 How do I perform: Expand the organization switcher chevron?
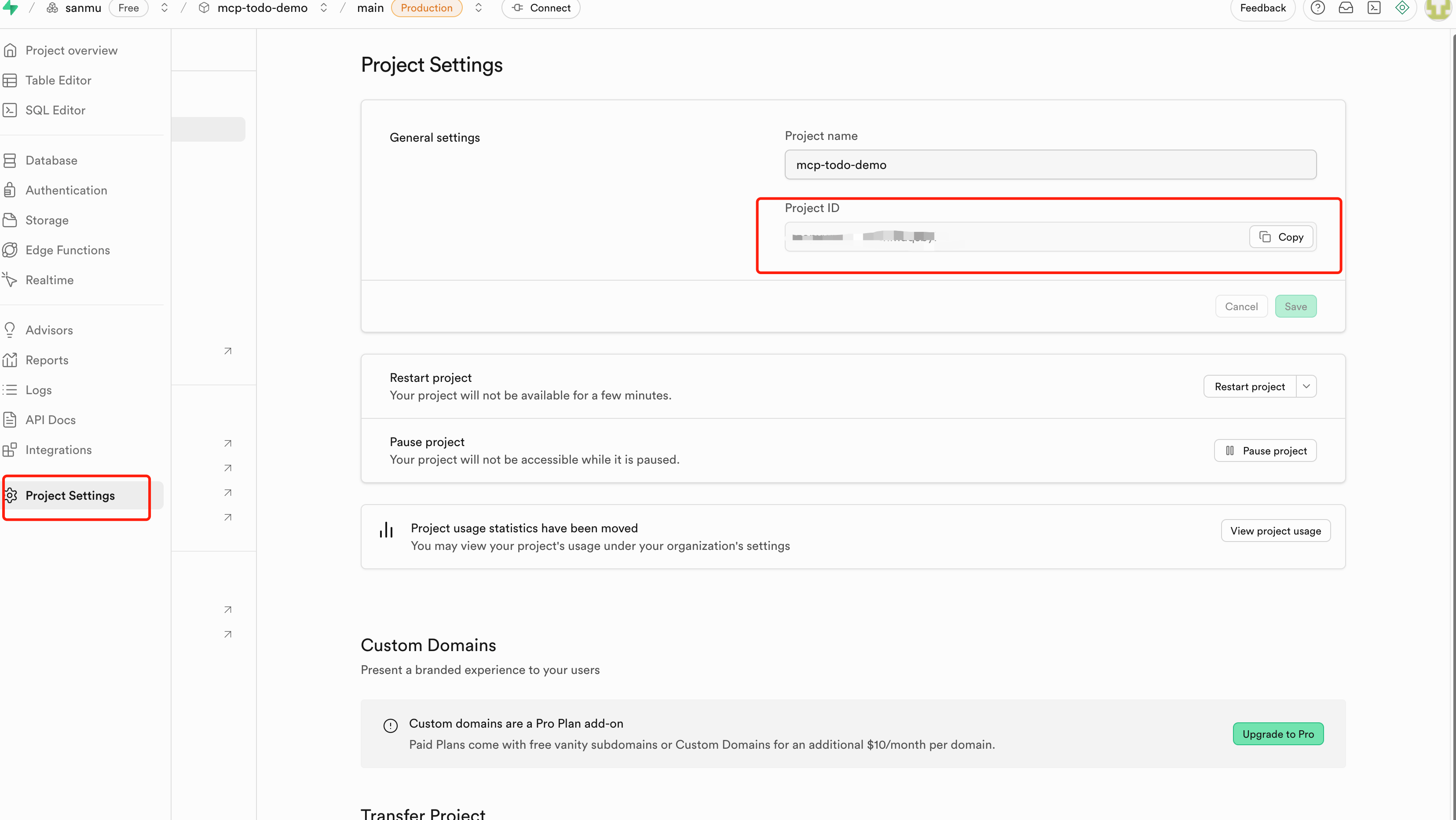point(165,8)
